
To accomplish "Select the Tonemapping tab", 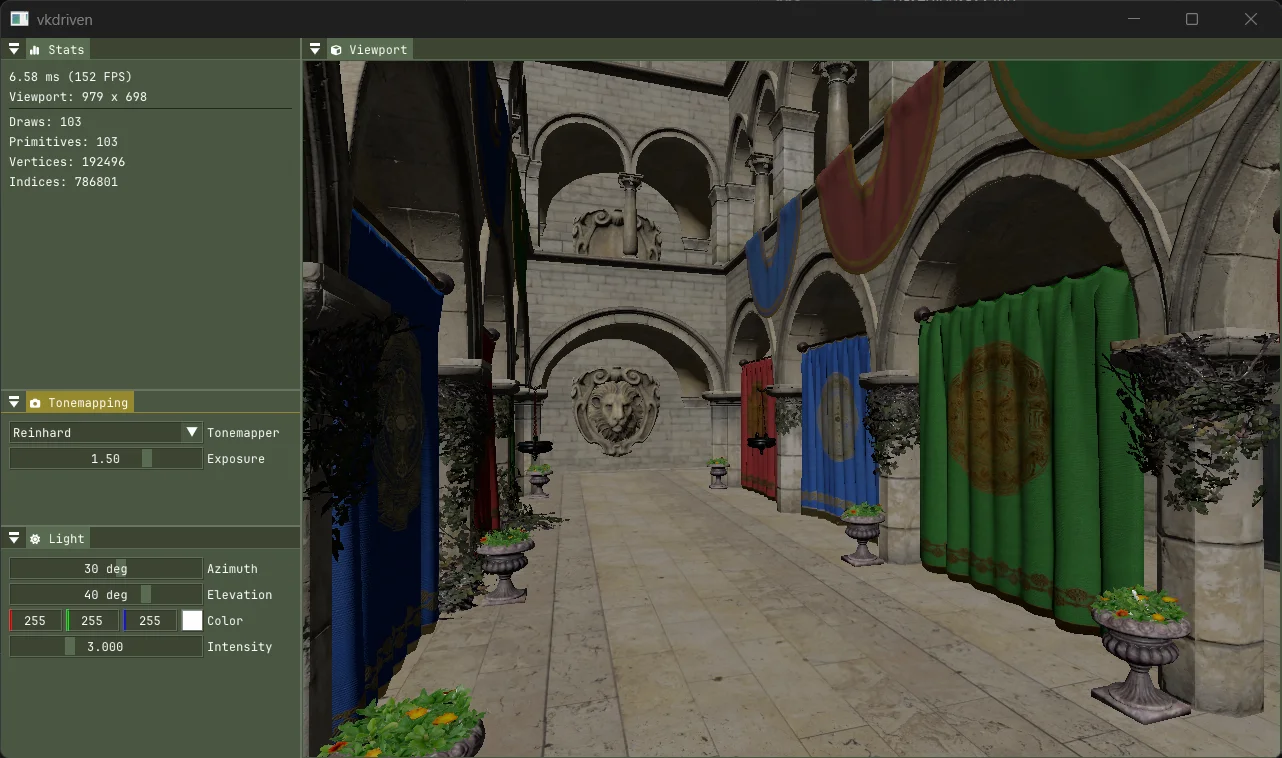I will pos(80,402).
